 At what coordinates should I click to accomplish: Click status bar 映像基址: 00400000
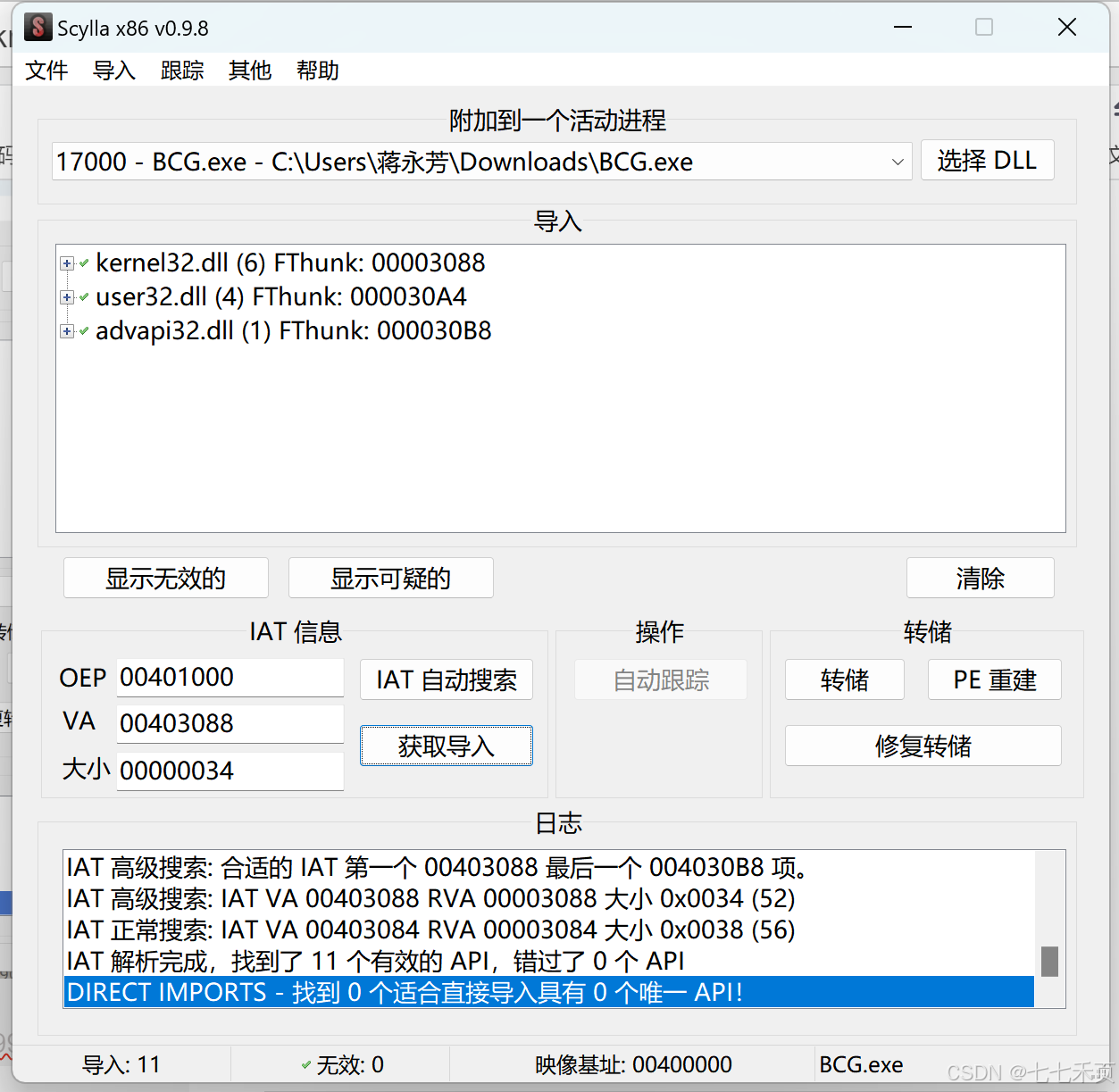[x=633, y=1064]
